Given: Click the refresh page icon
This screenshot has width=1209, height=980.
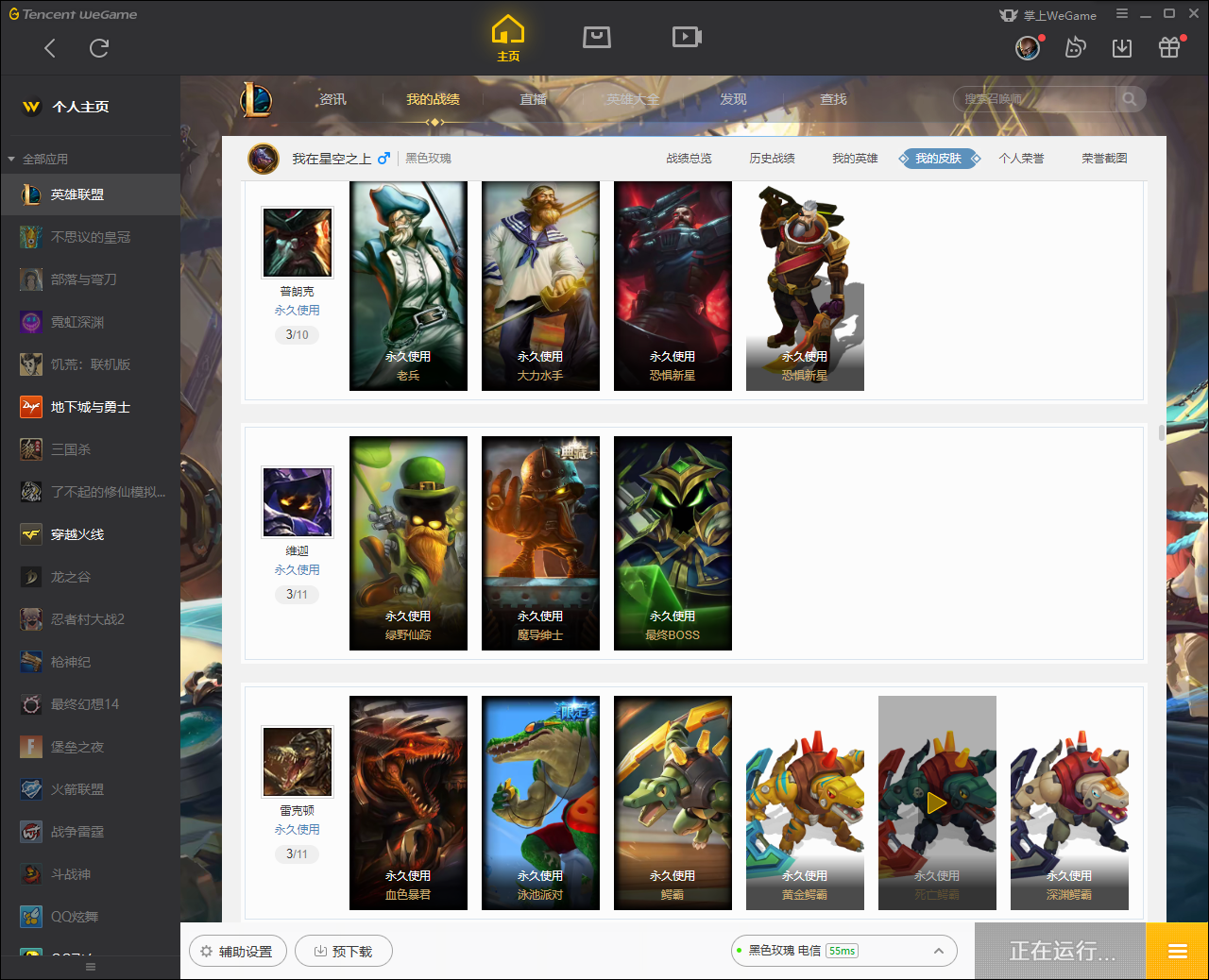Looking at the screenshot, I should click(x=99, y=48).
